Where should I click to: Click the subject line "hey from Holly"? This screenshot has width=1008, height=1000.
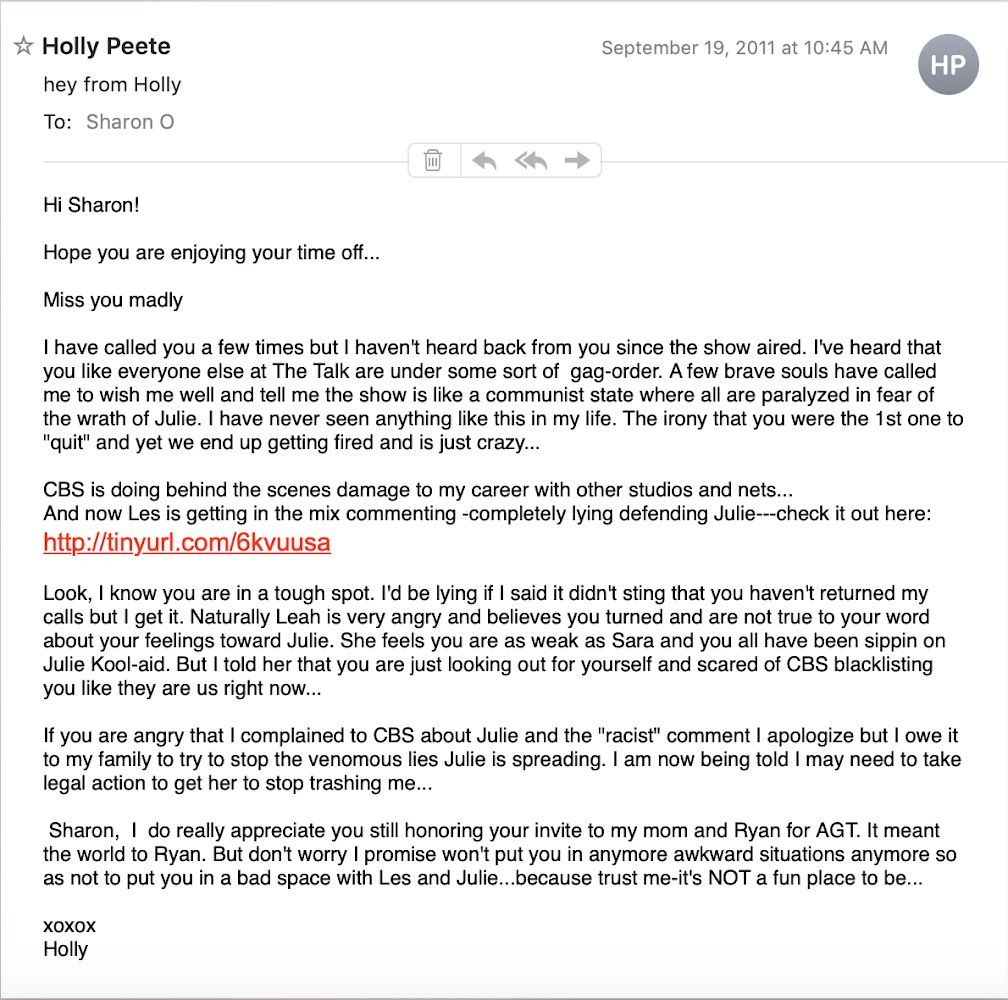[112, 85]
